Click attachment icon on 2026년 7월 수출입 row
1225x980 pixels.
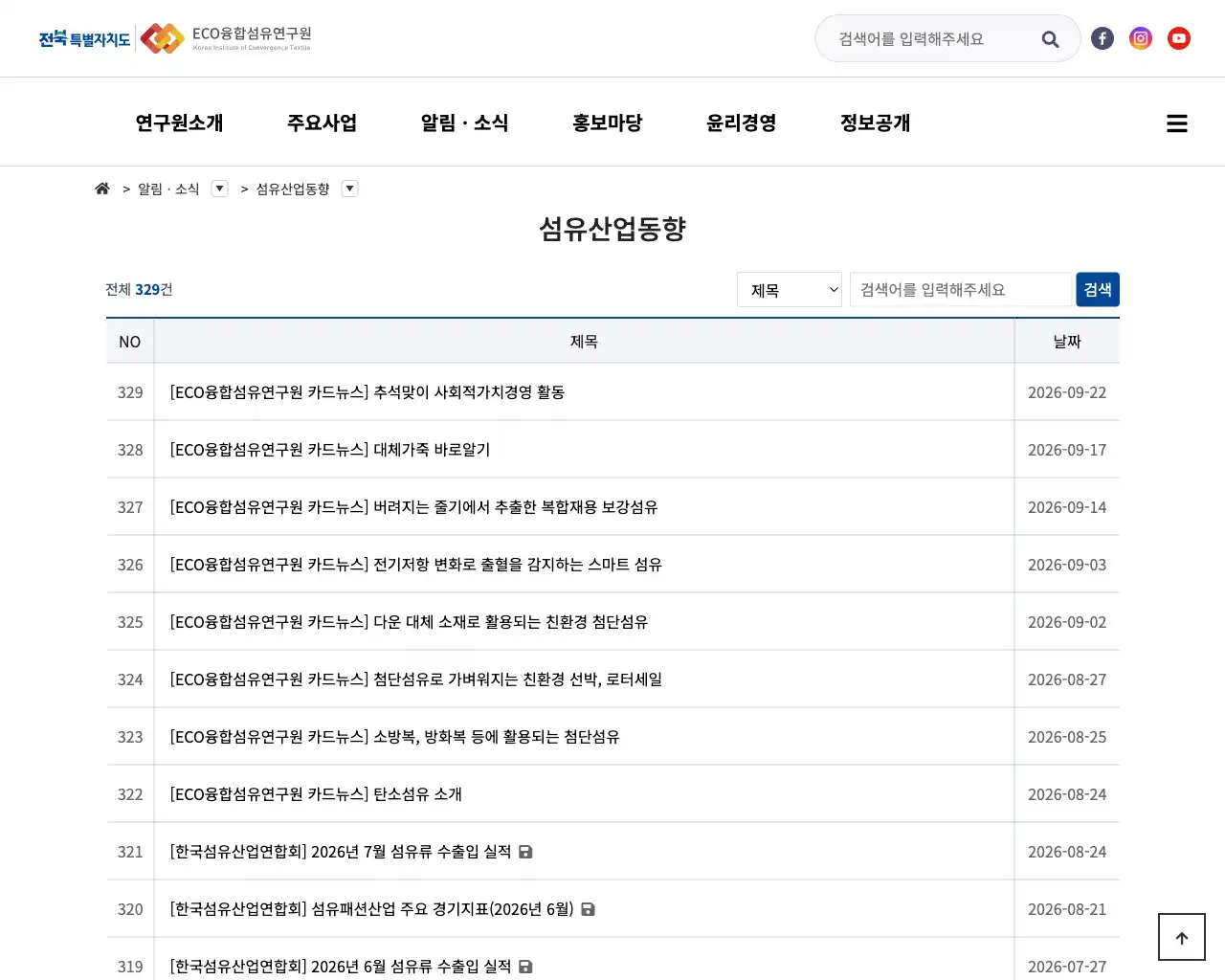click(x=525, y=852)
